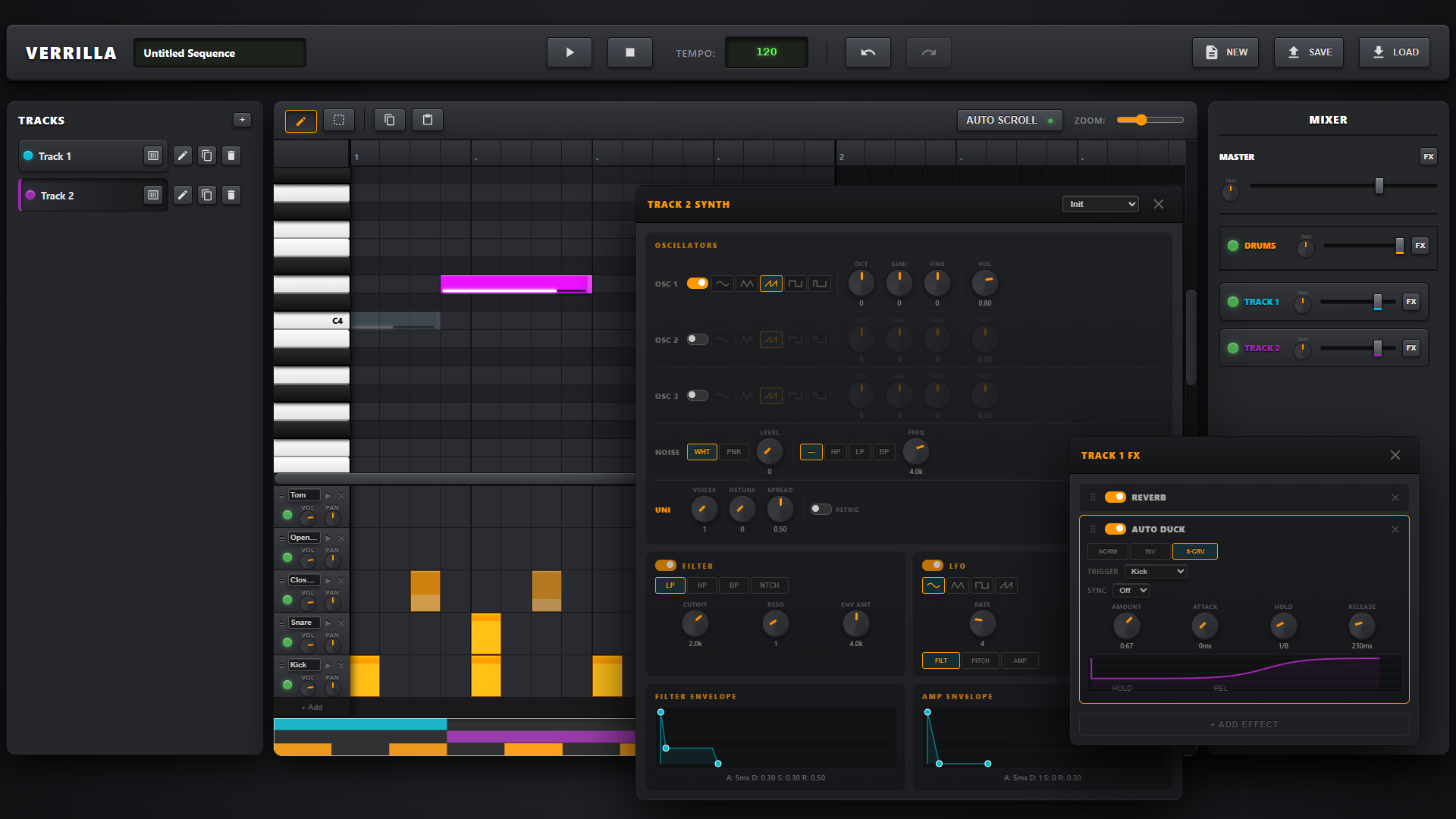Open Track 1 piano roll icon
This screenshot has height=819, width=1456.
tap(153, 155)
